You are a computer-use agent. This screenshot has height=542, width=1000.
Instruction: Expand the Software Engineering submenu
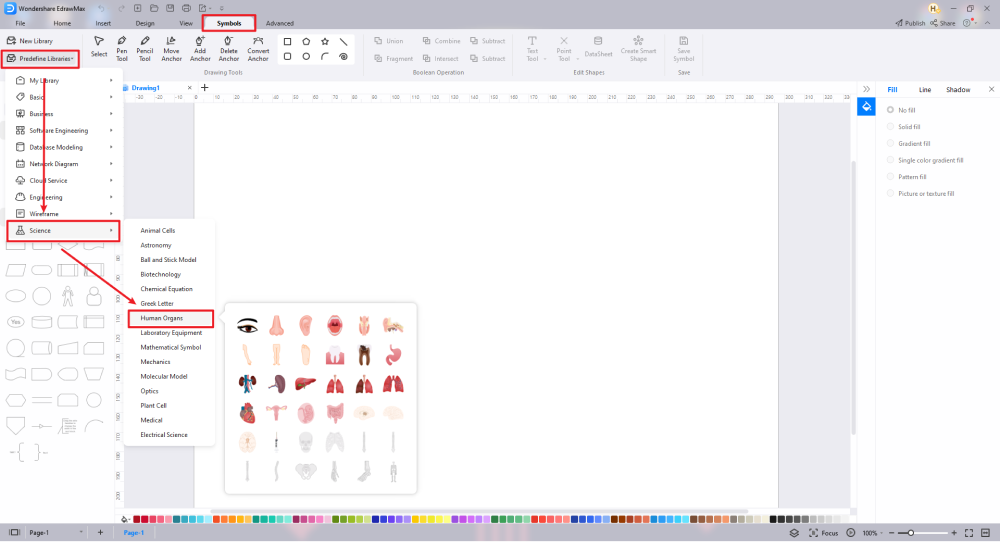coord(63,130)
